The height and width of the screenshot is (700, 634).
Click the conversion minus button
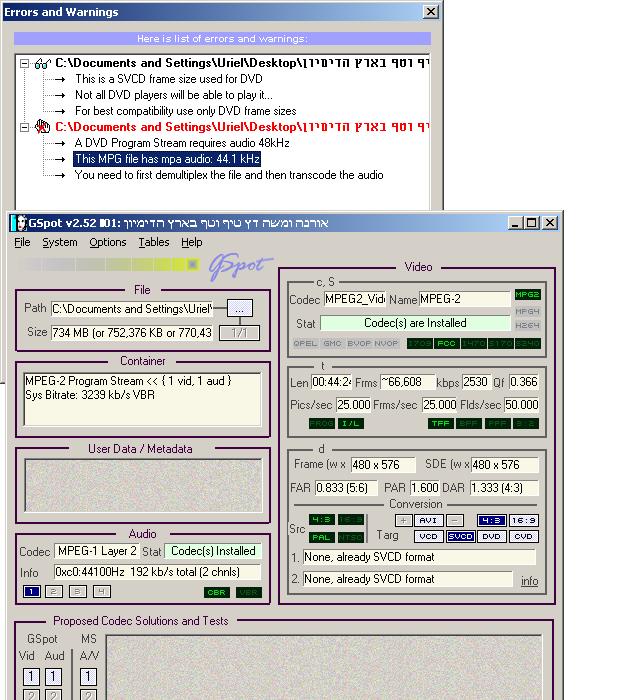(x=455, y=520)
